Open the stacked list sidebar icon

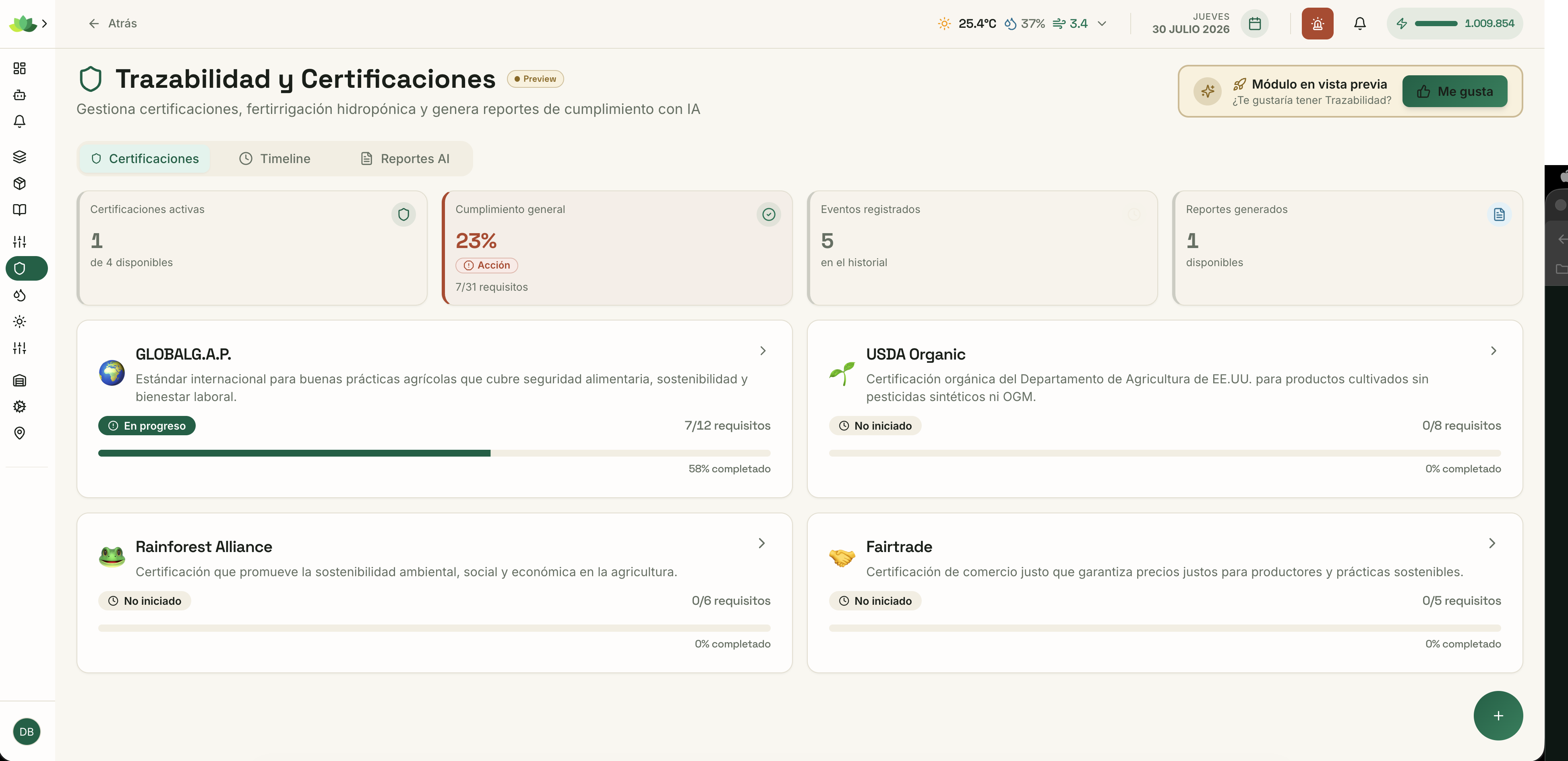pos(19,380)
